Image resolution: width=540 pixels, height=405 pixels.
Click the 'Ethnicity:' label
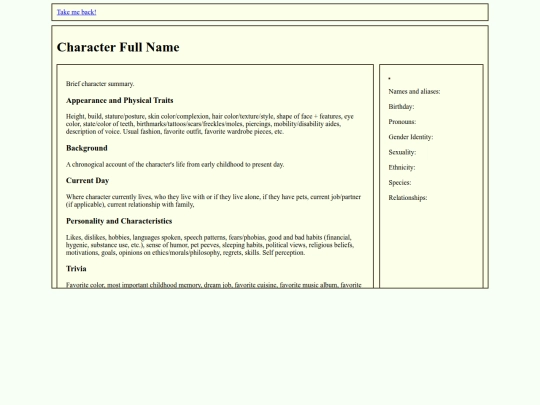(x=402, y=167)
